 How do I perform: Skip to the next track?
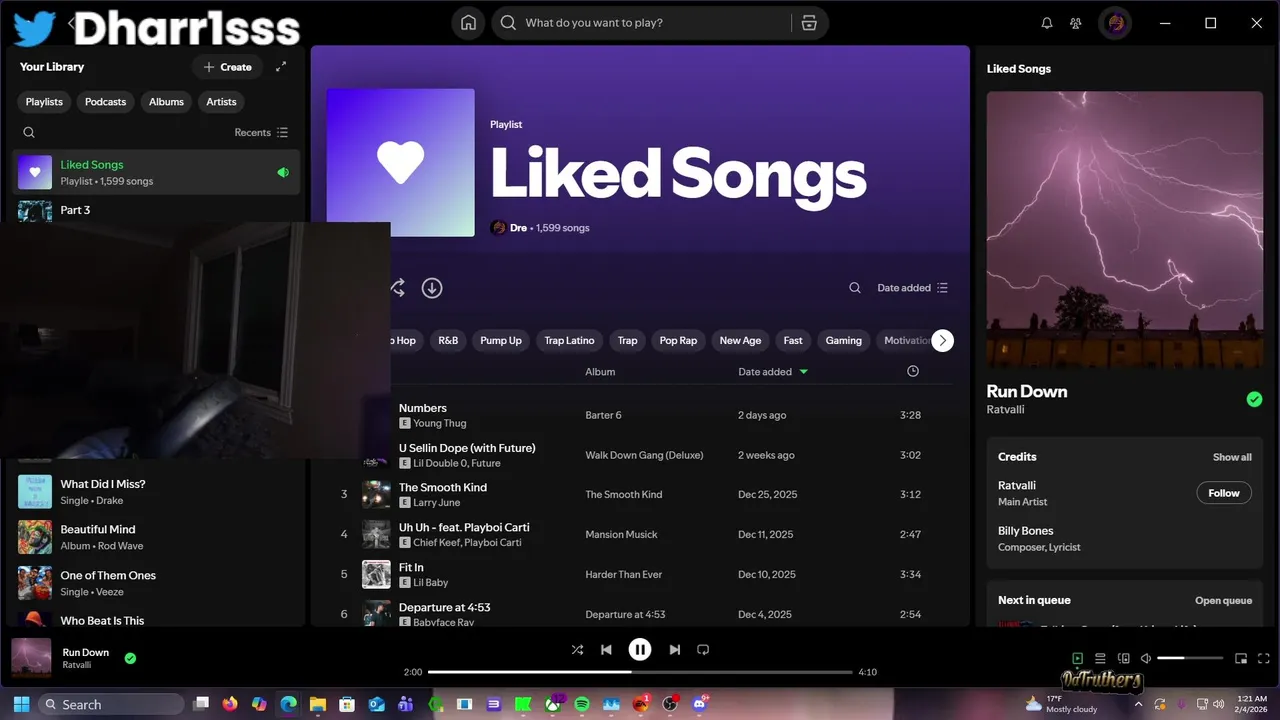coord(674,650)
